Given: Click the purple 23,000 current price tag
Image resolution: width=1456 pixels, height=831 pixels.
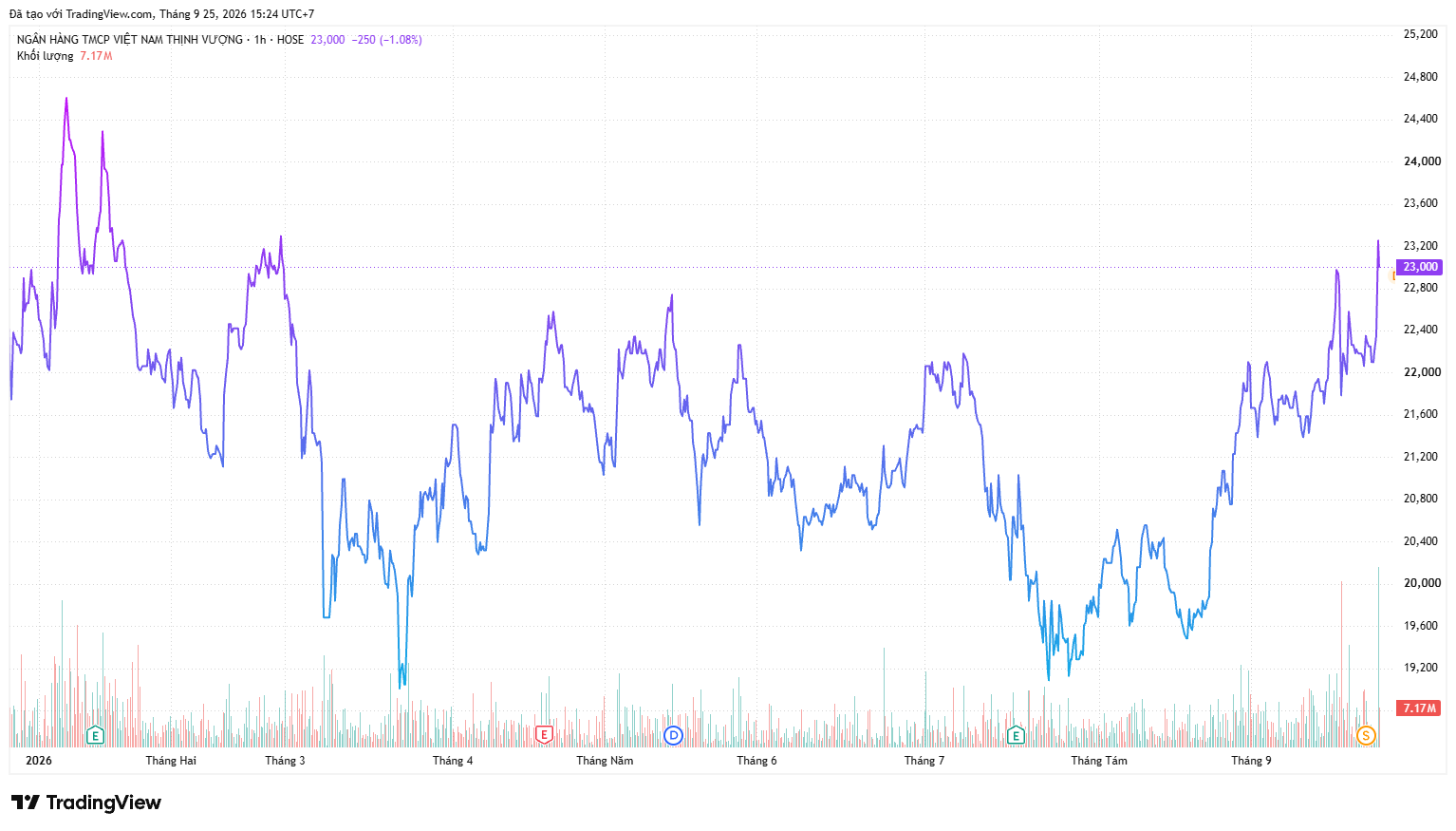Looking at the screenshot, I should pyautogui.click(x=1420, y=267).
